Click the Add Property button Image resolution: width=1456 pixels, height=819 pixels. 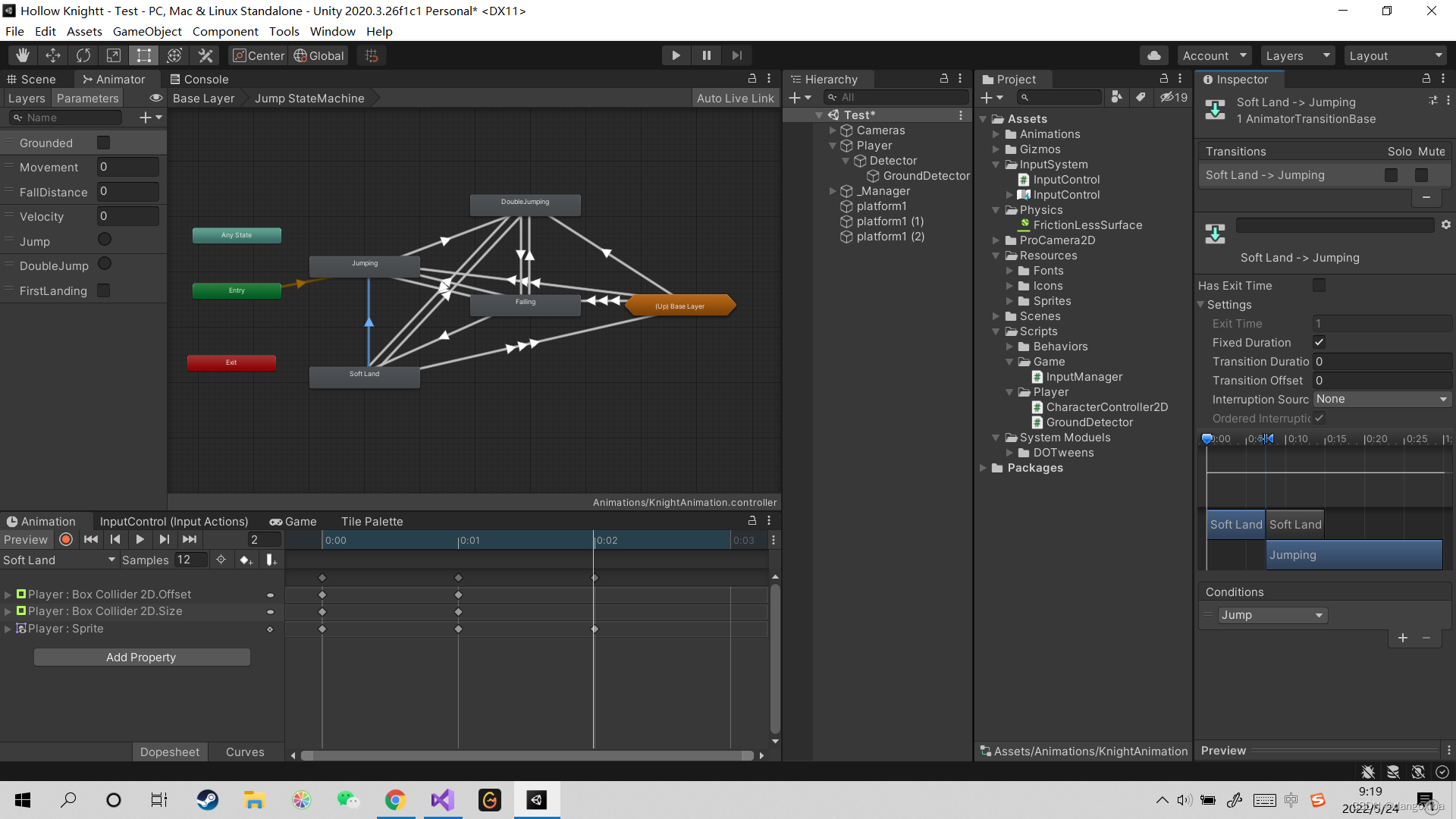coord(141,657)
